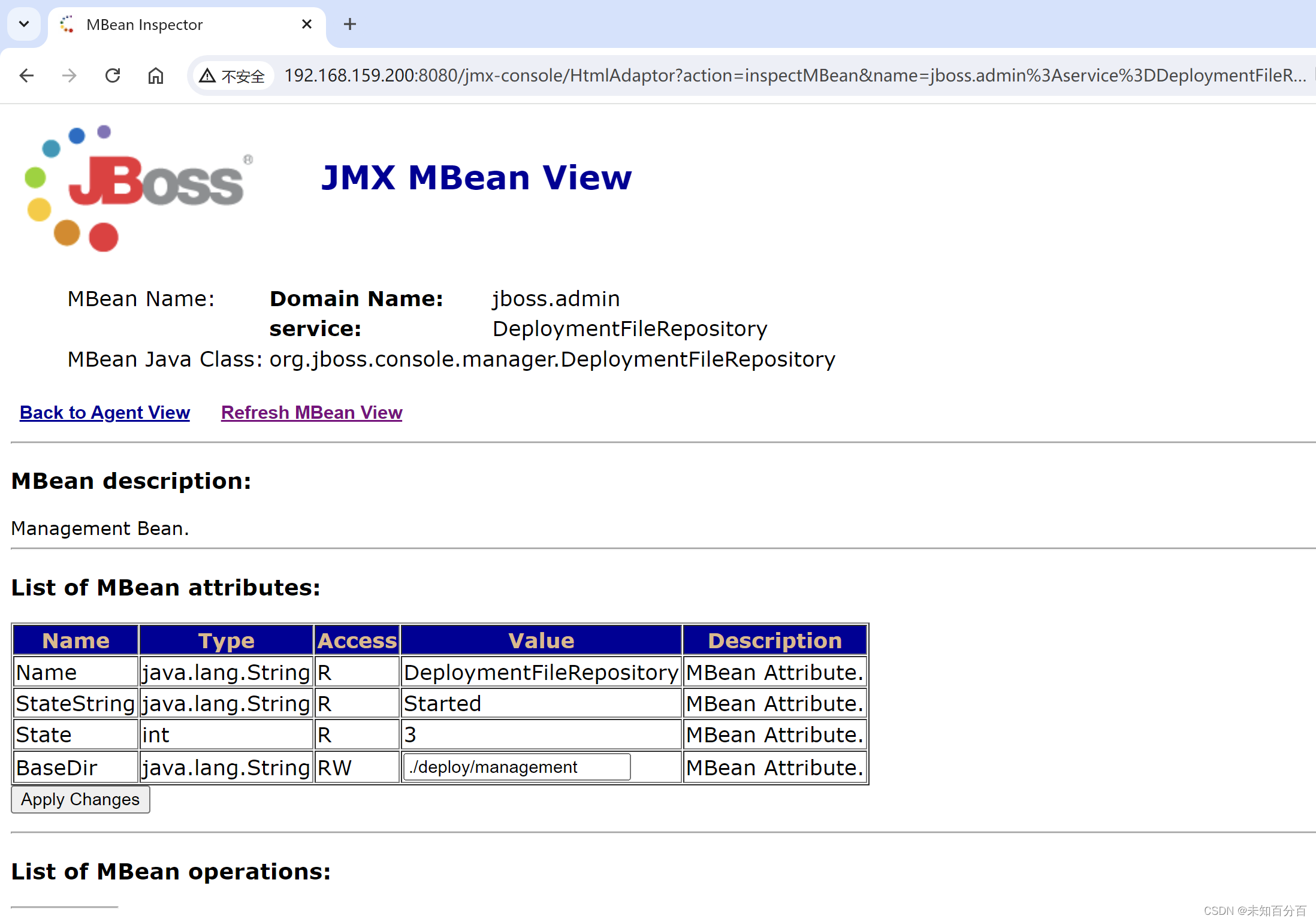Click the browser back arrow icon
Image resolution: width=1316 pixels, height=922 pixels.
pyautogui.click(x=26, y=75)
